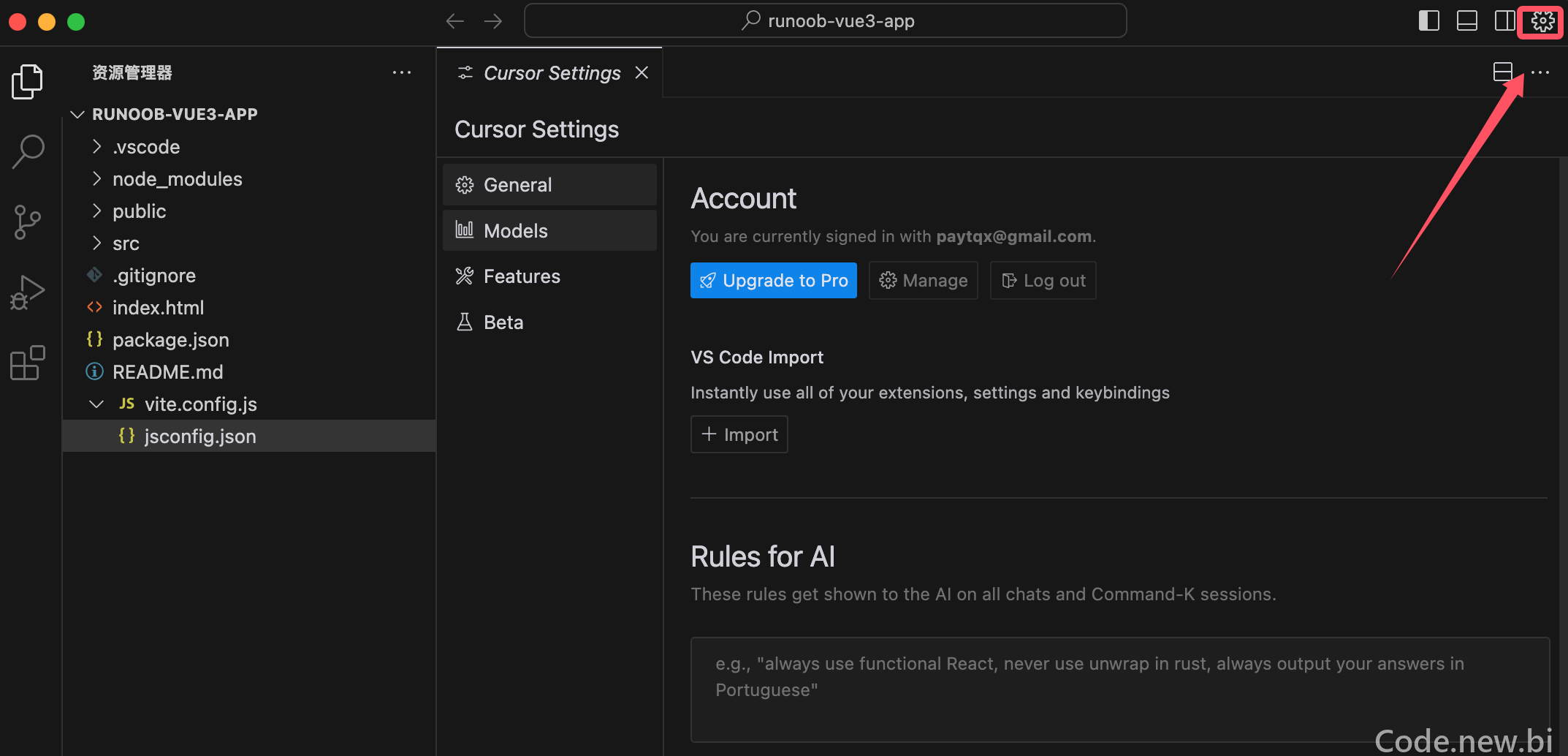This screenshot has width=1568, height=756.
Task: Open explorer panel more actions menu
Action: pos(402,72)
